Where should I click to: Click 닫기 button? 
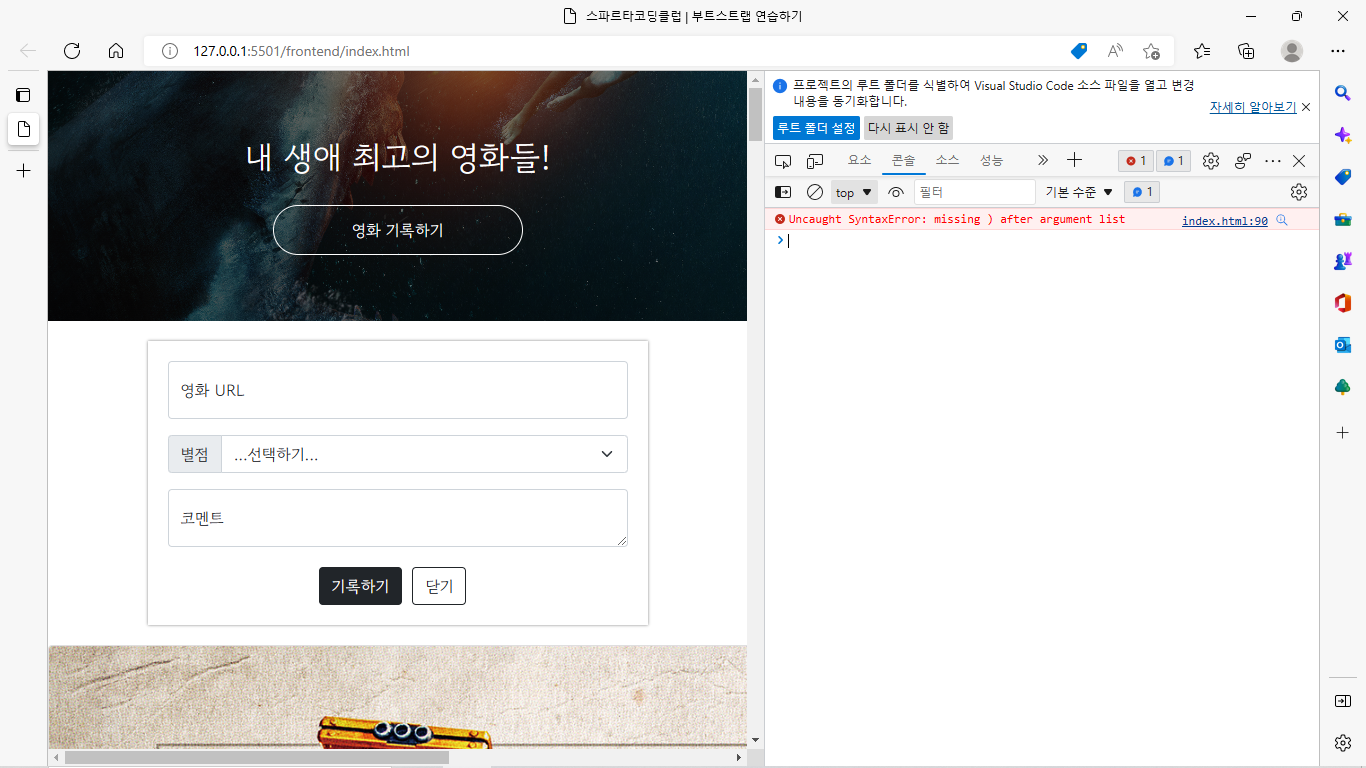click(439, 586)
